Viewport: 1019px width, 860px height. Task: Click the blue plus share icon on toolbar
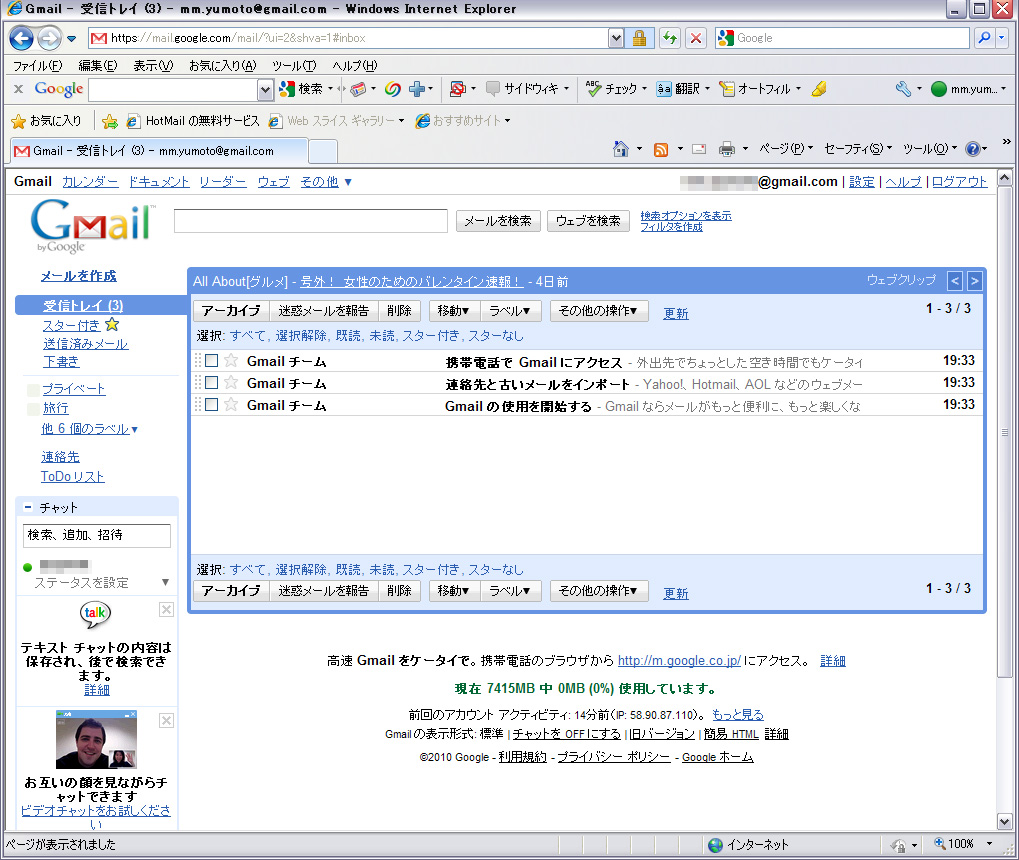(x=417, y=89)
